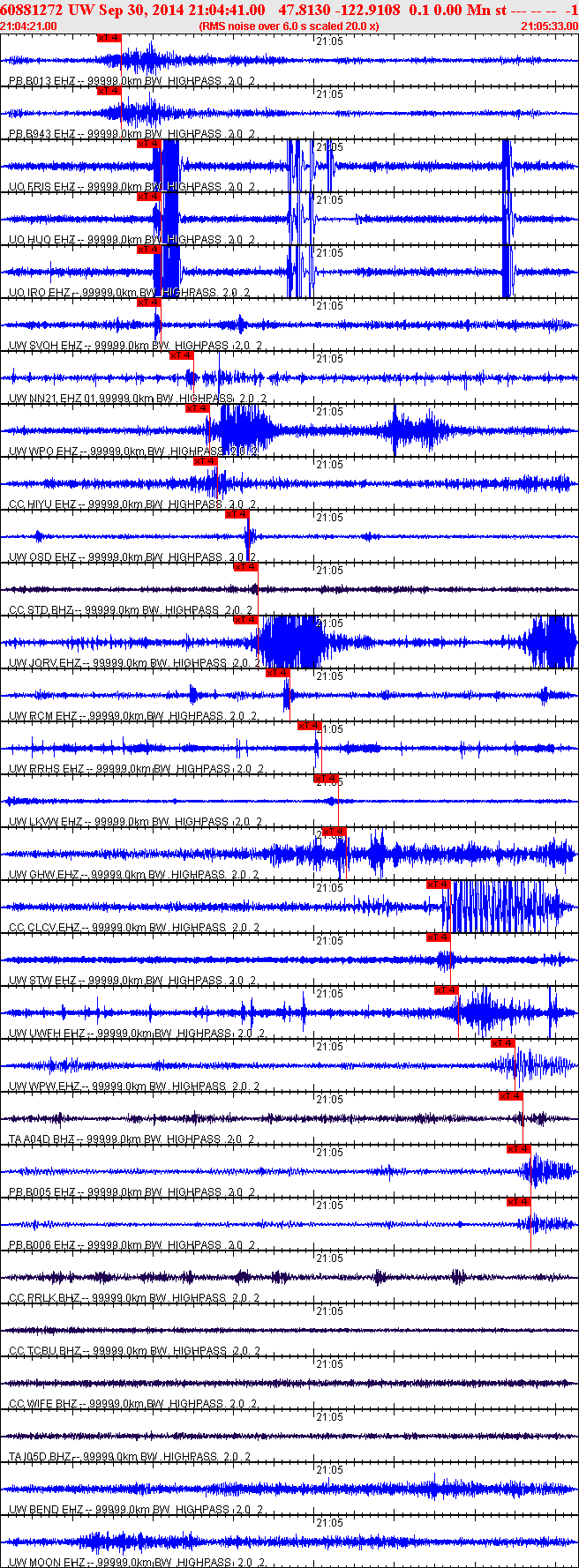Select the red pick flag on CC CLCV trace
This screenshot has width=579, height=1568.
[x=439, y=885]
